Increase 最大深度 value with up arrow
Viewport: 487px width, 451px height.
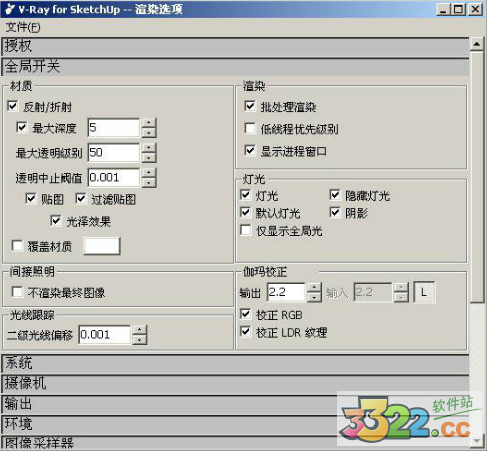[x=149, y=122]
